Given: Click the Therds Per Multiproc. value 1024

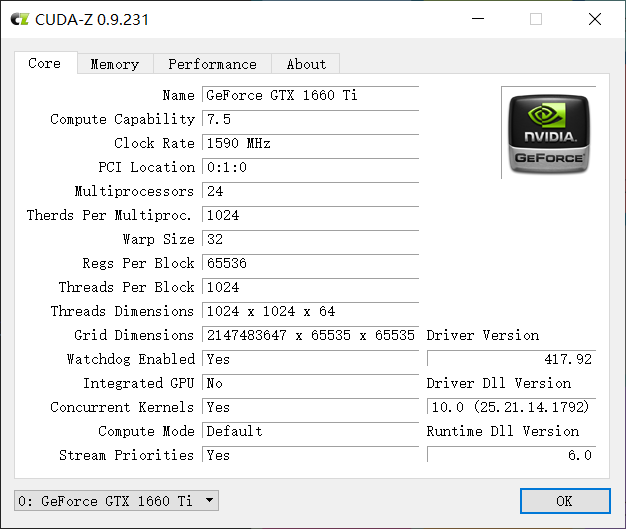Looking at the screenshot, I should [x=310, y=215].
